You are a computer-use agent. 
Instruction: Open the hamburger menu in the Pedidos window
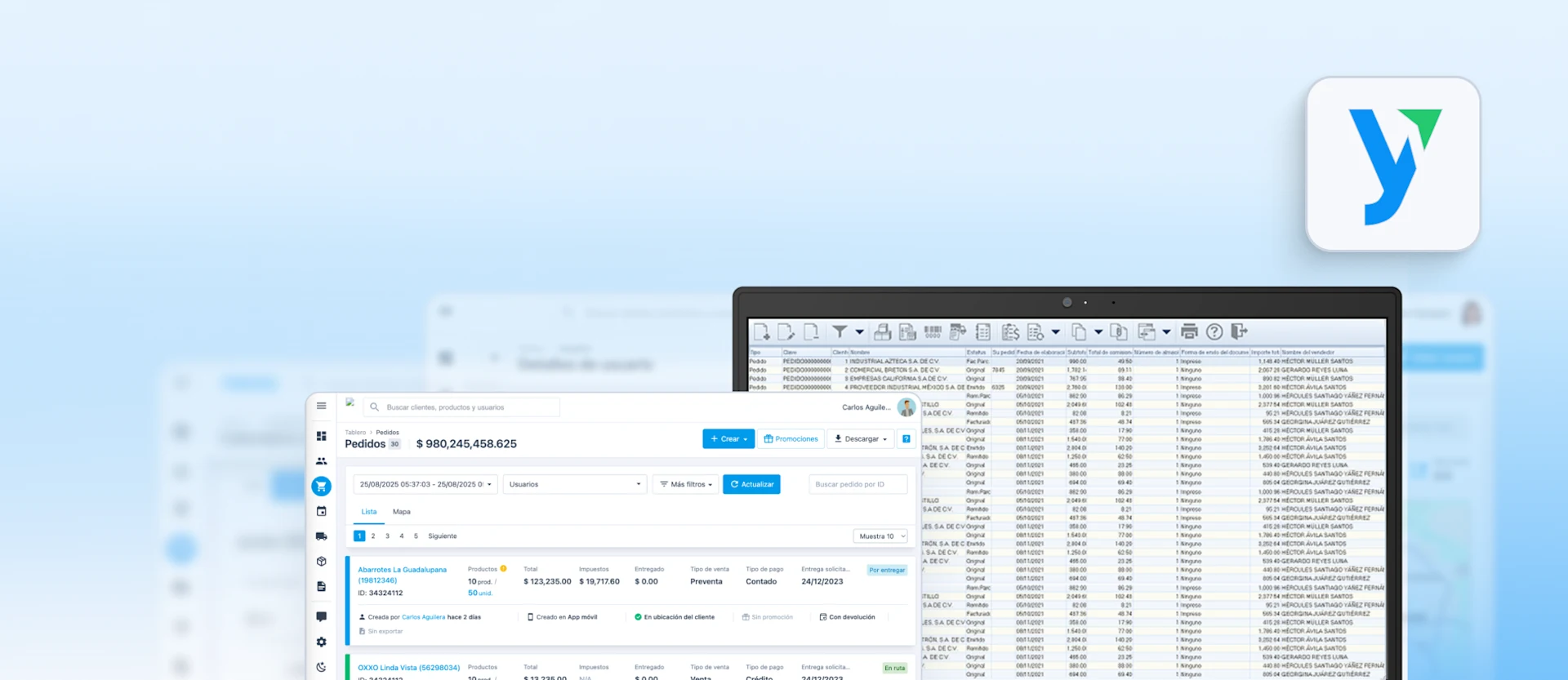pyautogui.click(x=321, y=406)
